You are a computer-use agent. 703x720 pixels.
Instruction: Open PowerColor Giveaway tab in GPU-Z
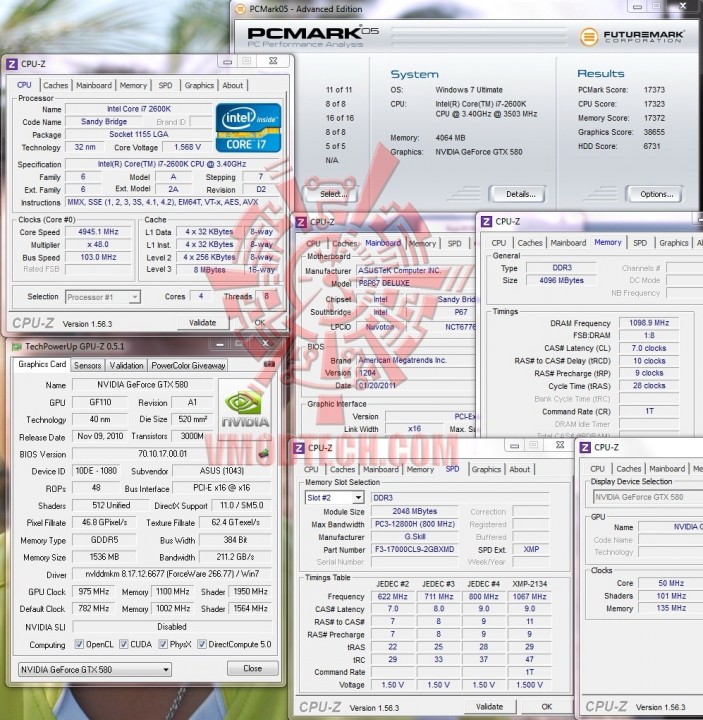(188, 366)
